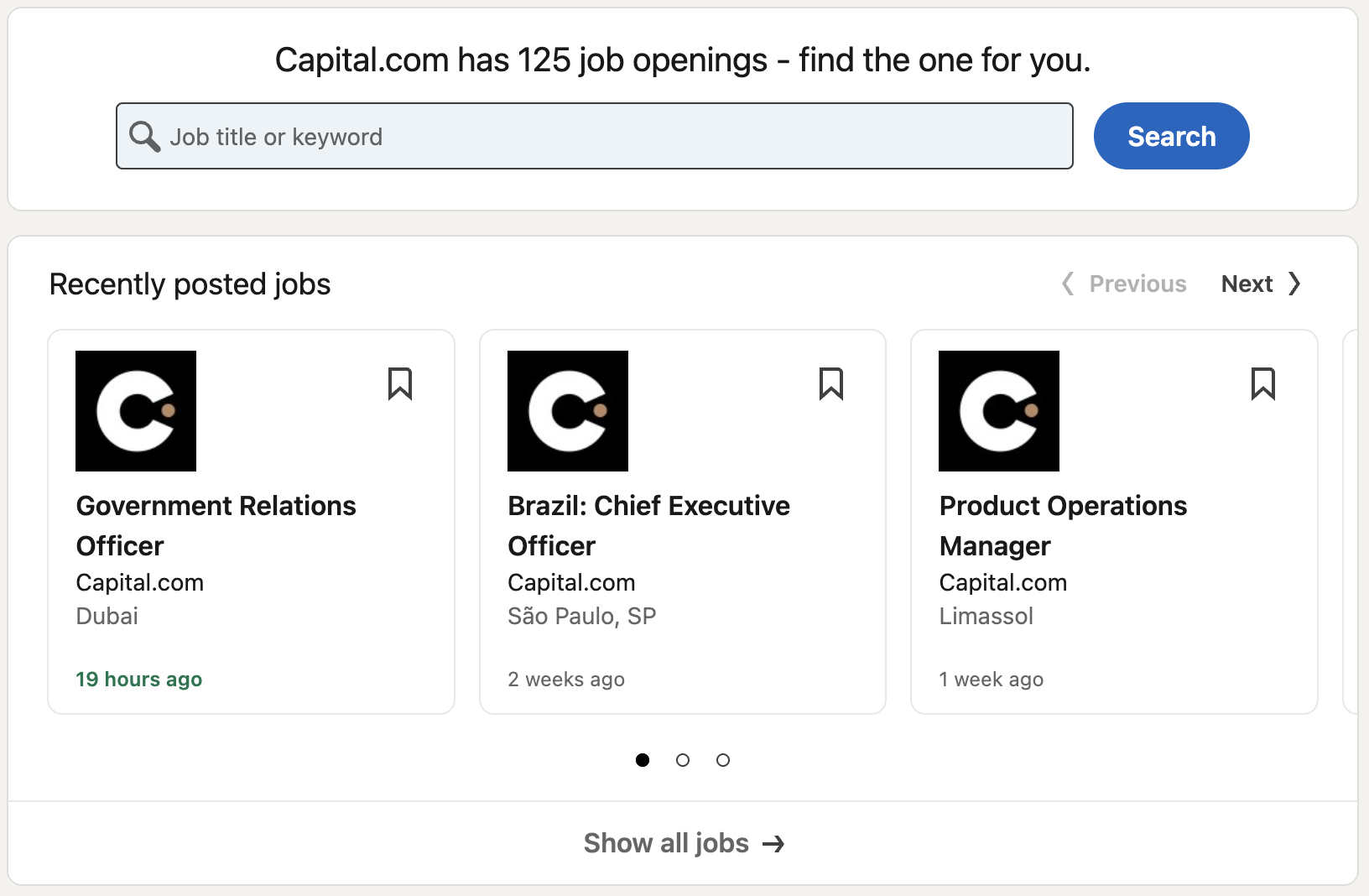This screenshot has width=1369, height=896.
Task: Click Capital.com logo on Product Operations card
Action: 999,411
